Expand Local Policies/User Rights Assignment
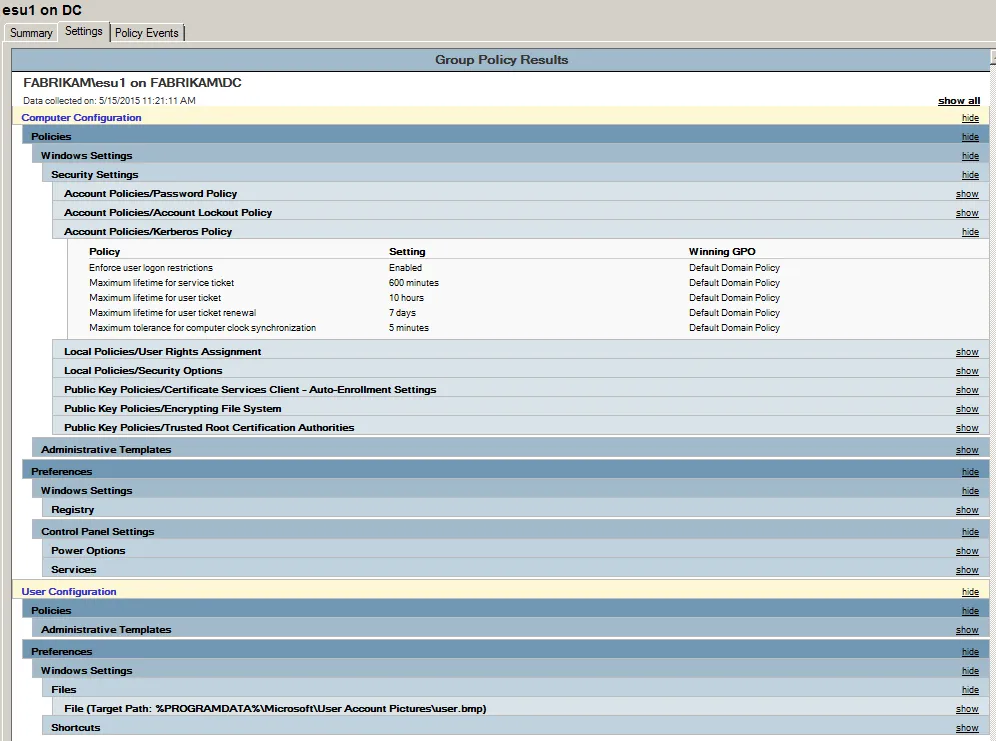 coord(967,352)
